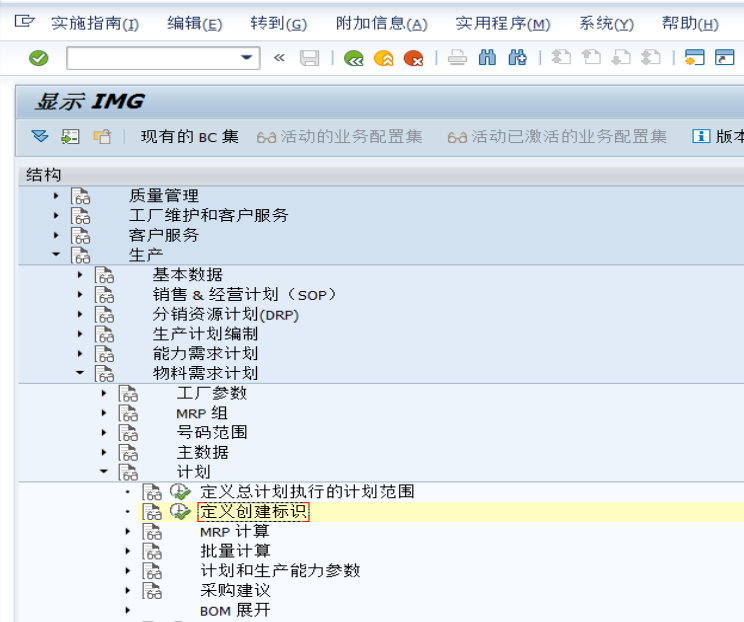The image size is (744, 622).
Task: Click the green Back icon
Action: tap(353, 58)
